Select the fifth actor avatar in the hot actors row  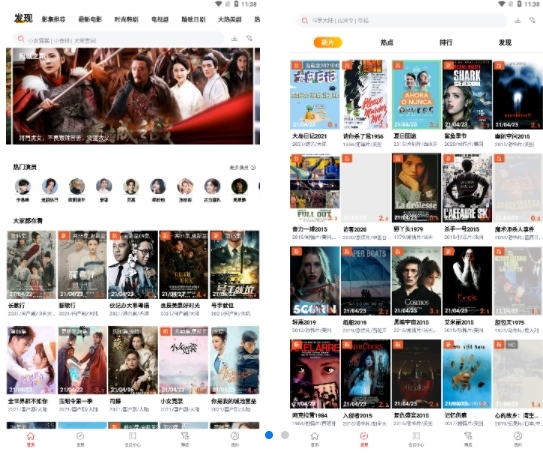click(x=131, y=186)
